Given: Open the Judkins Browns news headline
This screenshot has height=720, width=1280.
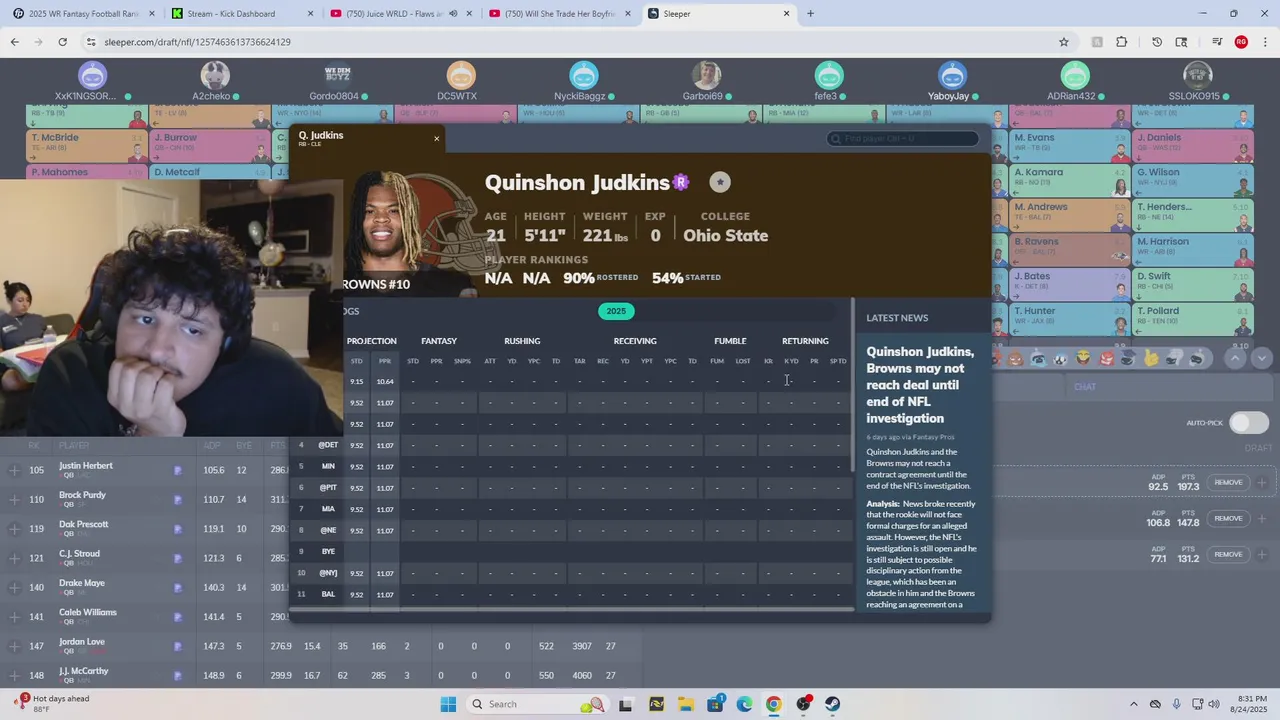Looking at the screenshot, I should [920, 385].
